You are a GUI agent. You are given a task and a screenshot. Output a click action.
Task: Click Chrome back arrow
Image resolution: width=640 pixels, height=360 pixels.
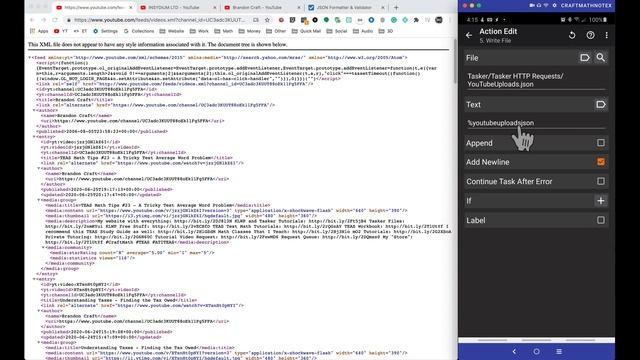32,20
